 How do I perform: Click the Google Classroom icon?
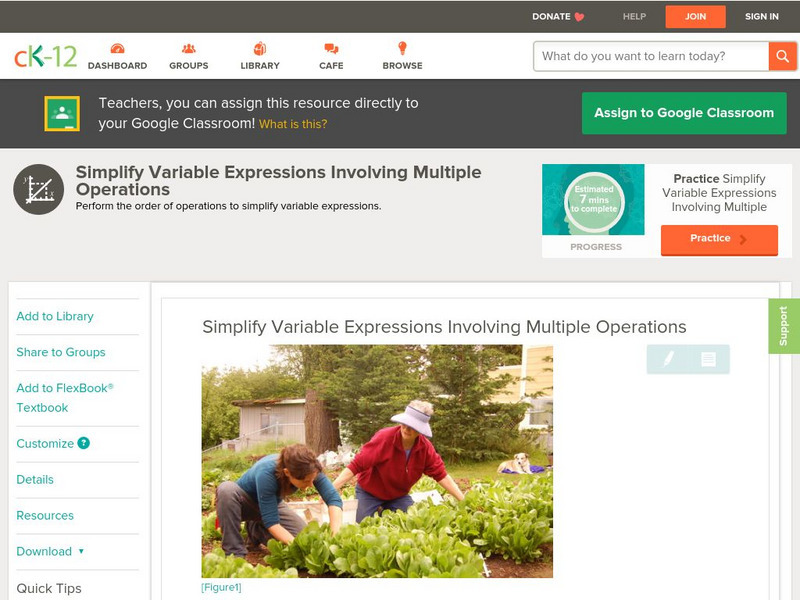pos(62,113)
